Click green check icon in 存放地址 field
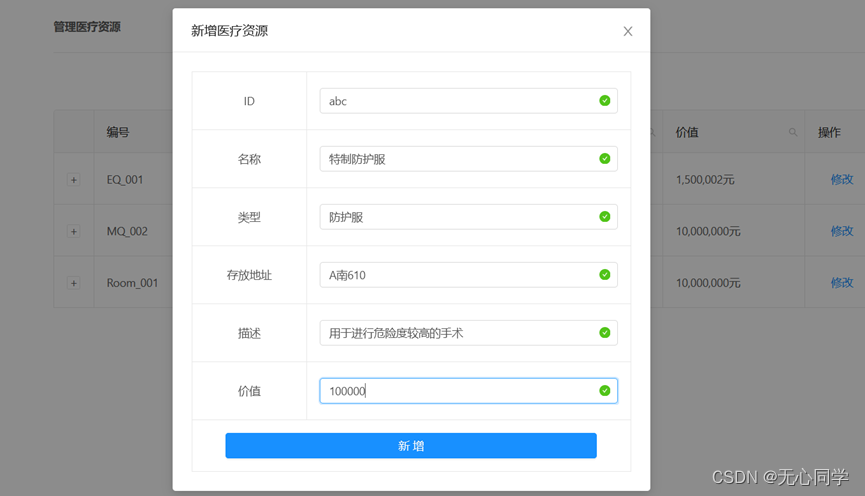This screenshot has width=865, height=496. [x=605, y=274]
